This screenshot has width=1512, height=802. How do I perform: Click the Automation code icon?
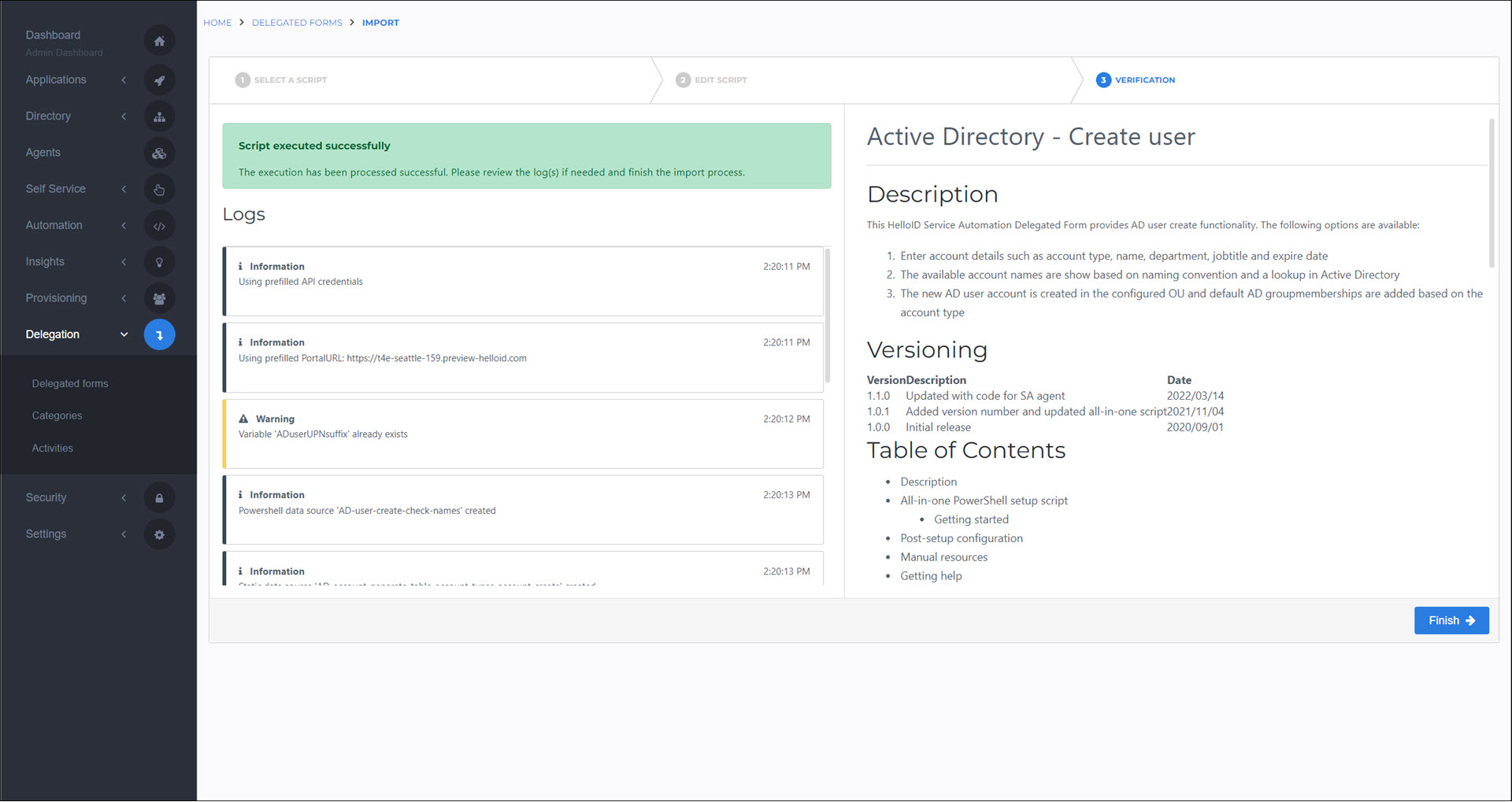click(159, 226)
